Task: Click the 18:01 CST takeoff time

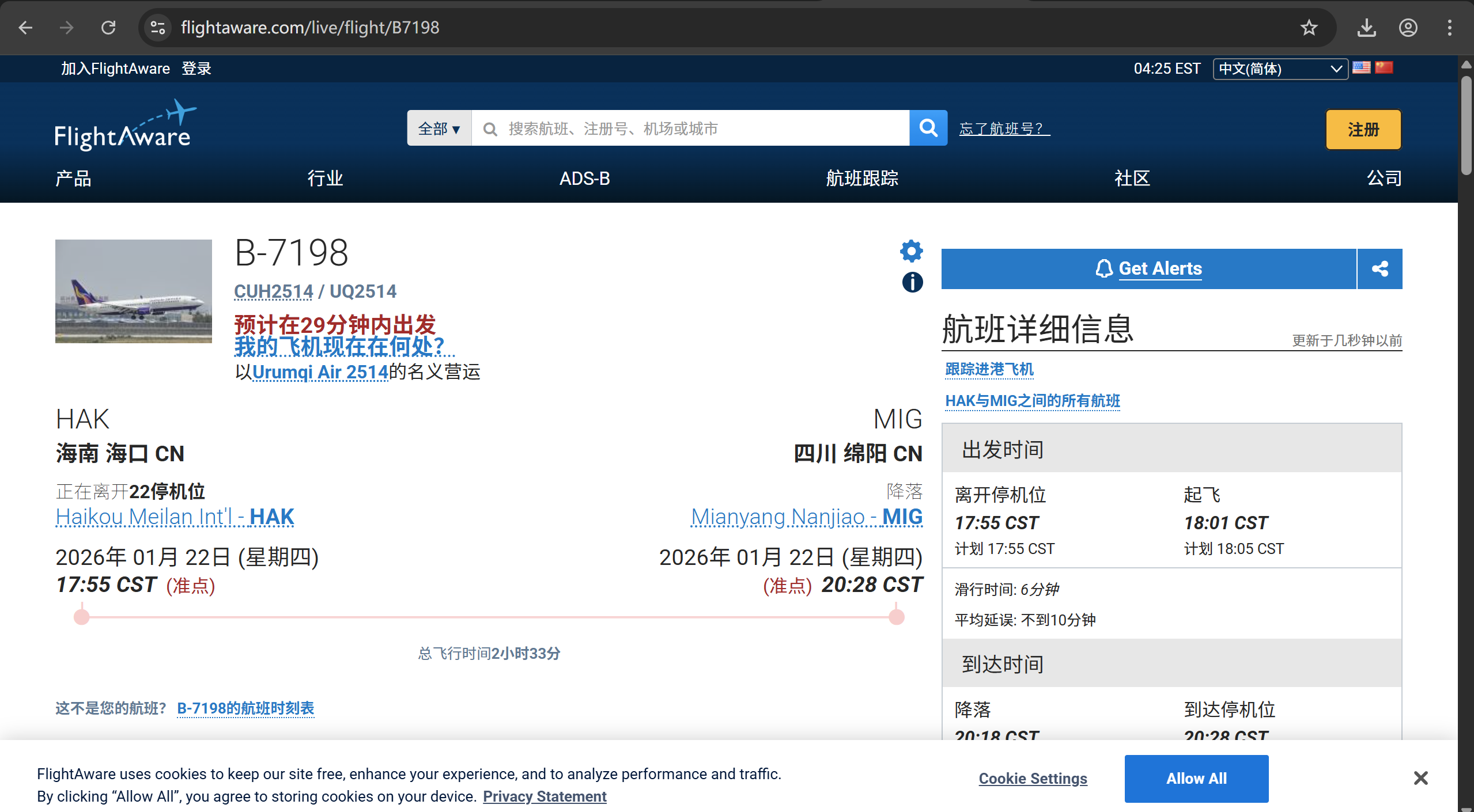Action: point(1226,522)
